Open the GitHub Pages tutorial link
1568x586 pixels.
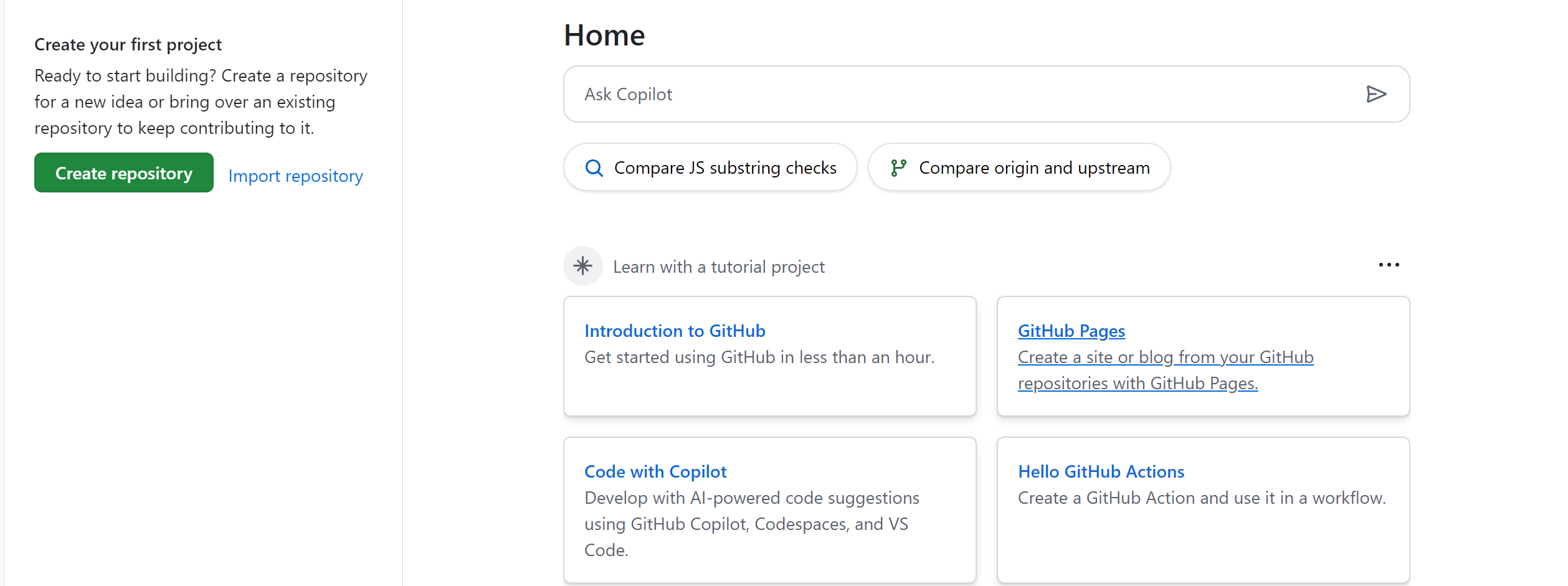coord(1071,331)
